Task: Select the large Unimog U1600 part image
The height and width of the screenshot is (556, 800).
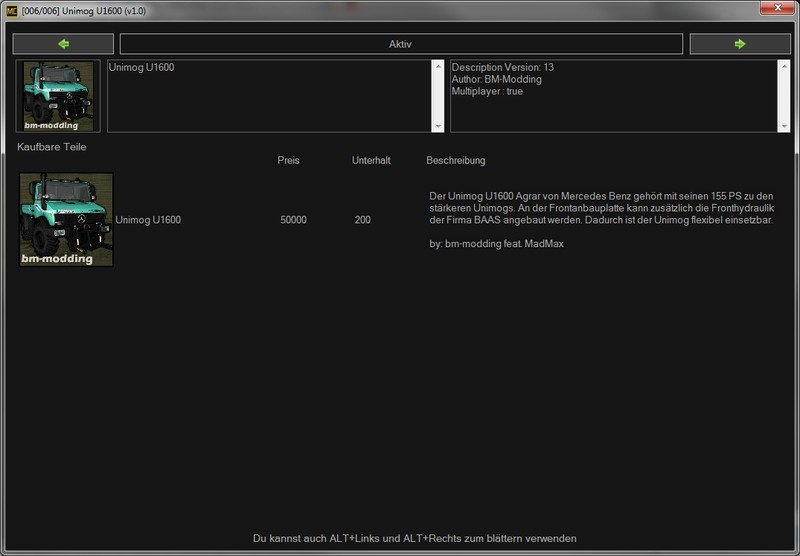Action: coord(66,219)
